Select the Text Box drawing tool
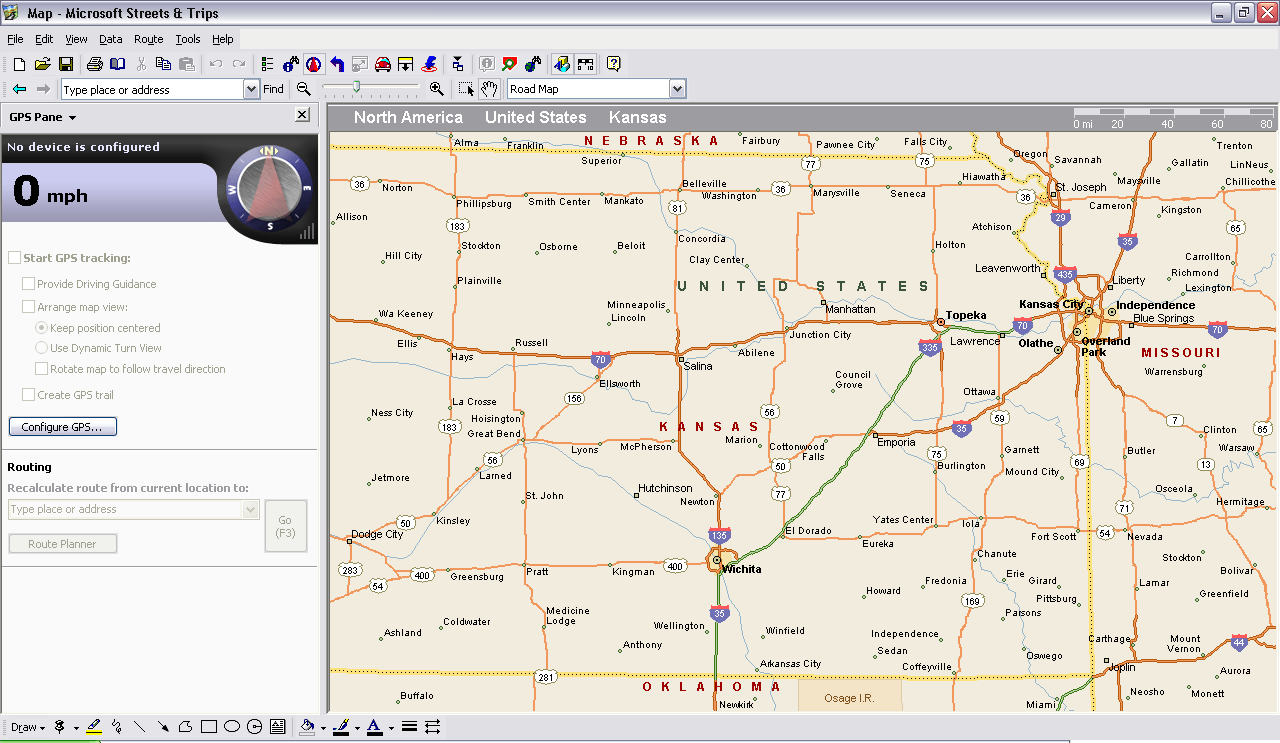Viewport: 1280px width, 743px height. (278, 727)
